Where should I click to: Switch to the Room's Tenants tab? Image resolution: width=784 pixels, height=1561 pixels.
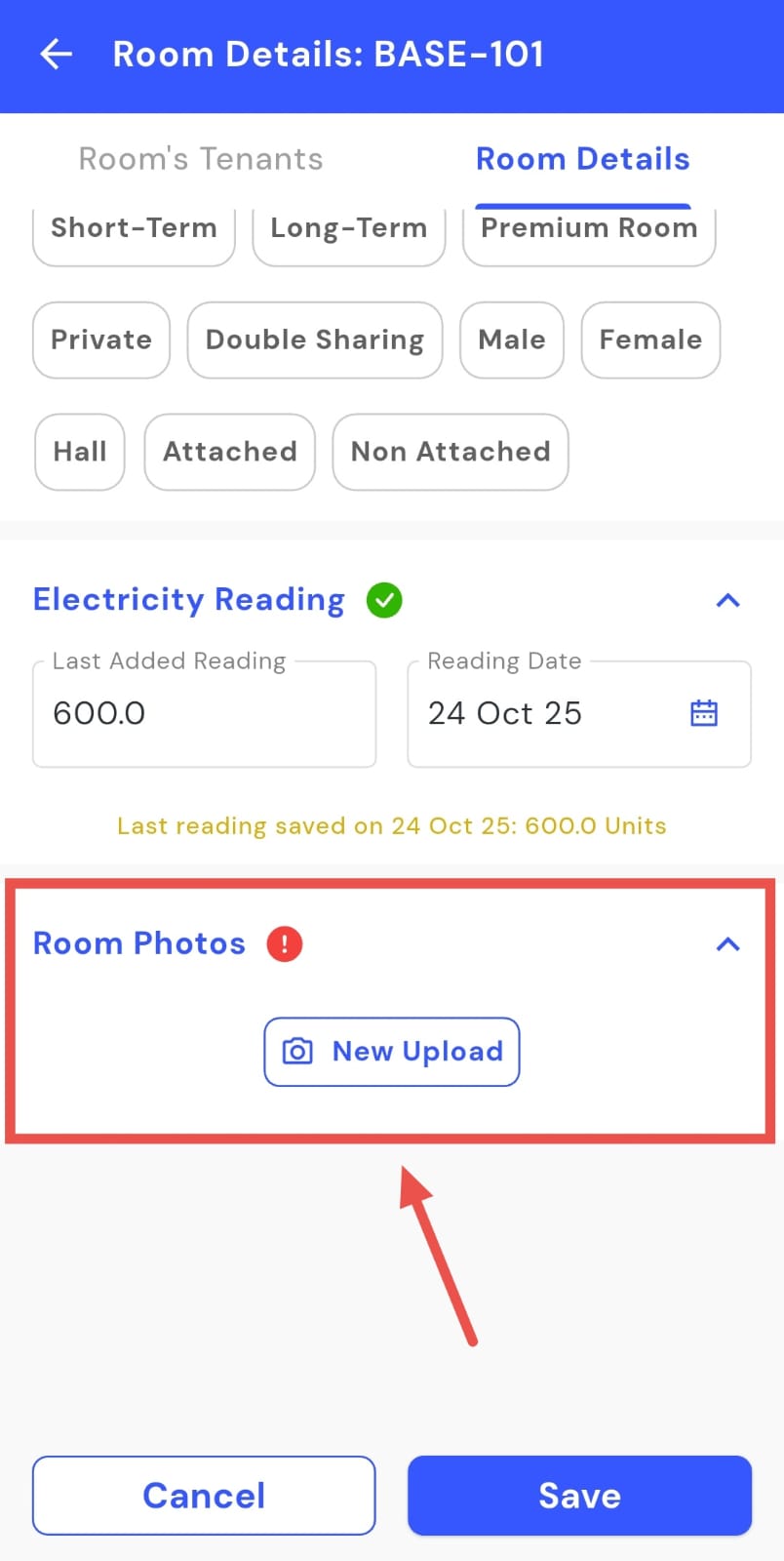(x=201, y=159)
